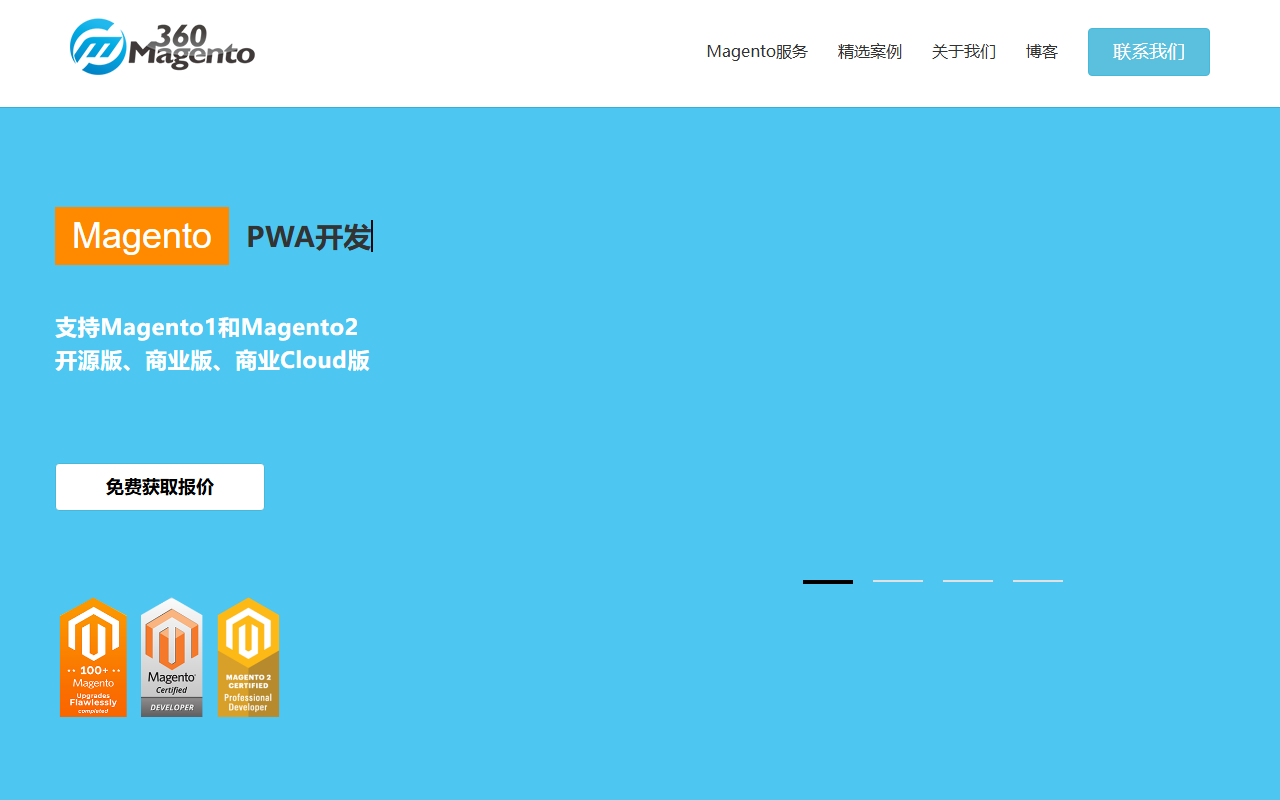This screenshot has height=800, width=1280.
Task: Click the Magento Certified Developer badge
Action: pos(172,657)
